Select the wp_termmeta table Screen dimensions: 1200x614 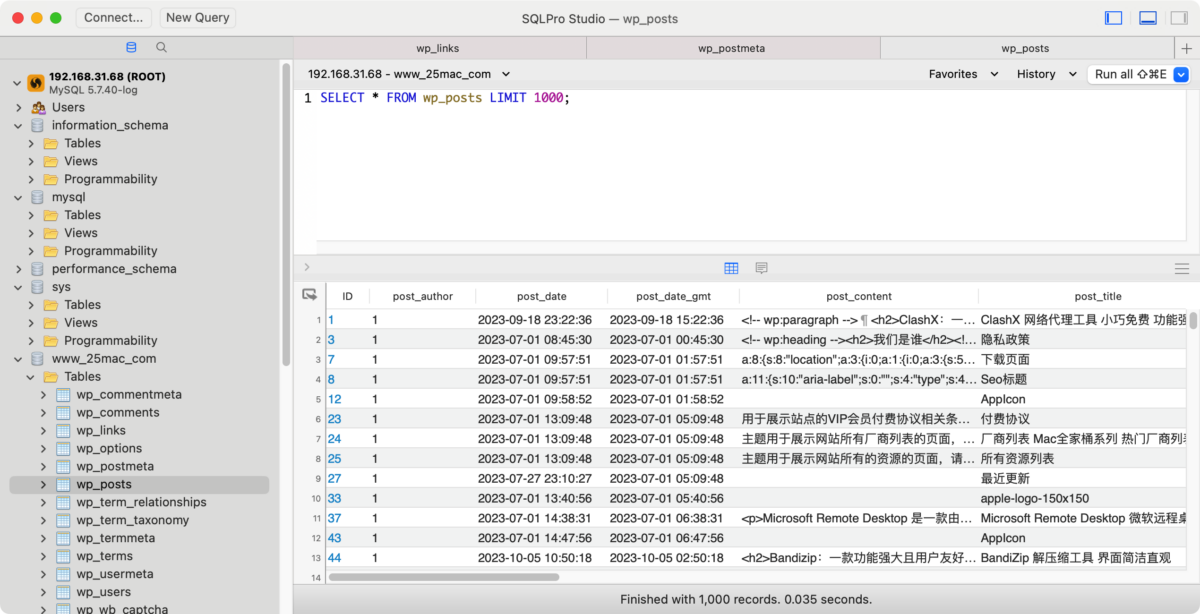116,538
